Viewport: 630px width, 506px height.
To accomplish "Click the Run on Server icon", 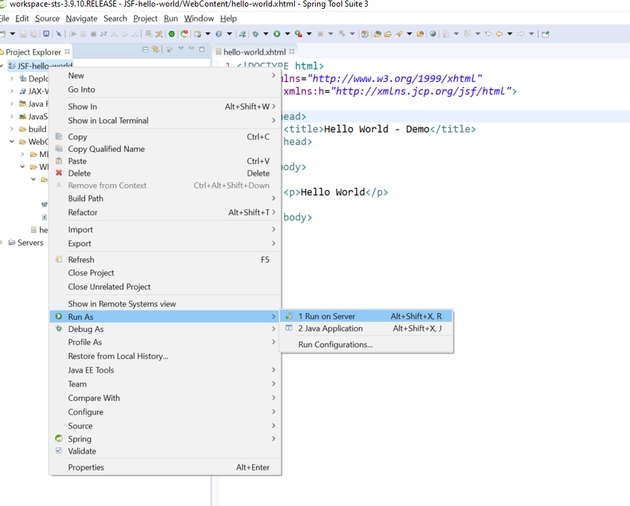I will [x=289, y=316].
